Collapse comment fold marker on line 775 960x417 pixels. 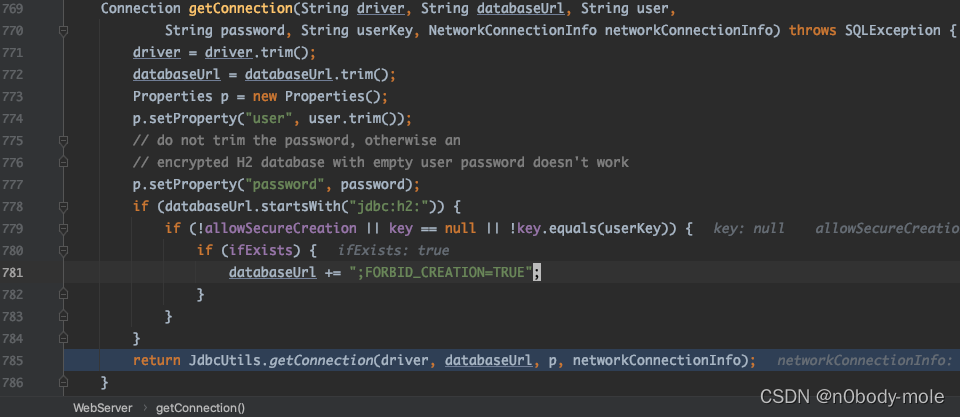tap(63, 141)
